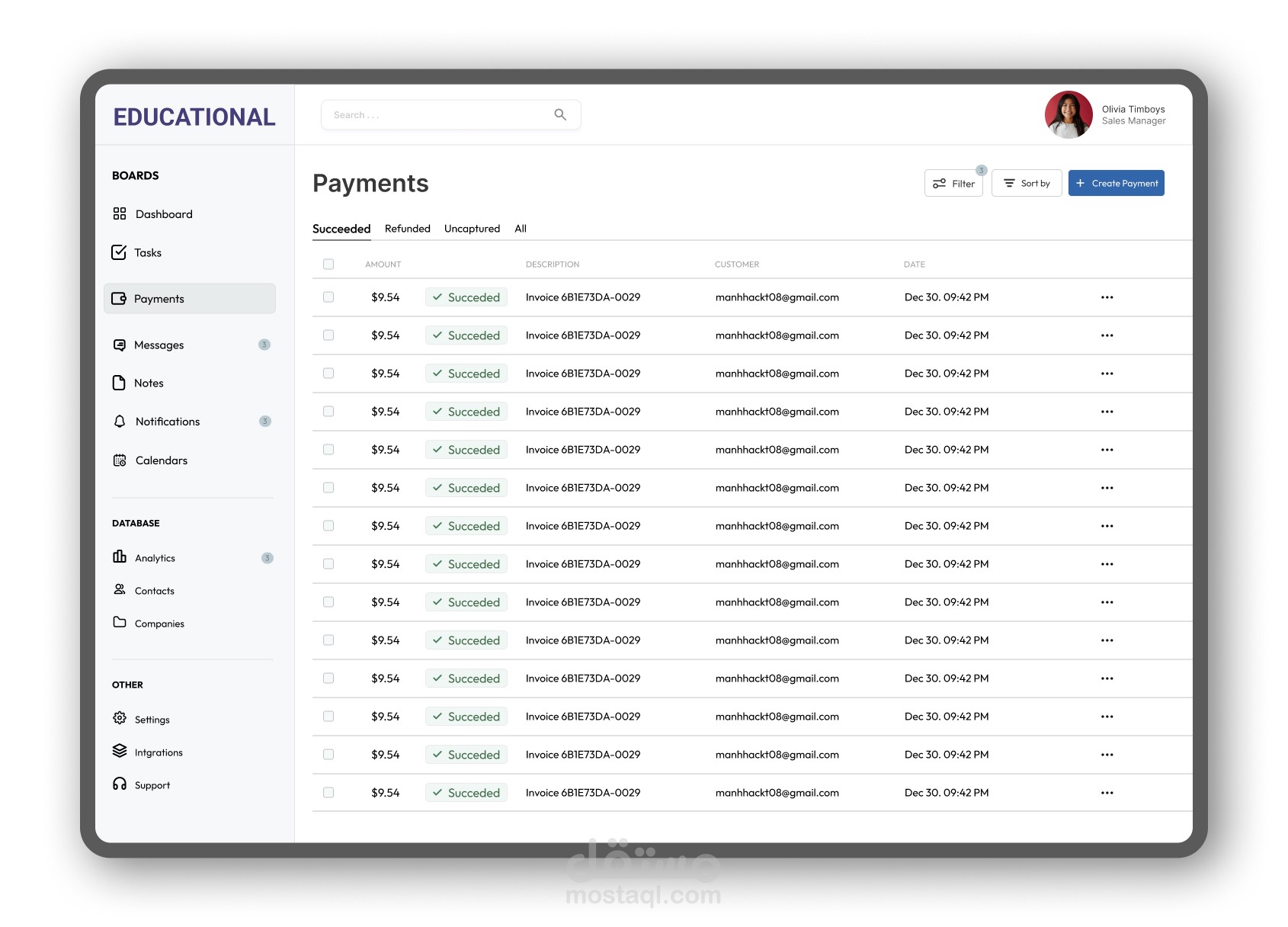1288x927 pixels.
Task: Switch to the Succeeded tab
Action: (341, 229)
